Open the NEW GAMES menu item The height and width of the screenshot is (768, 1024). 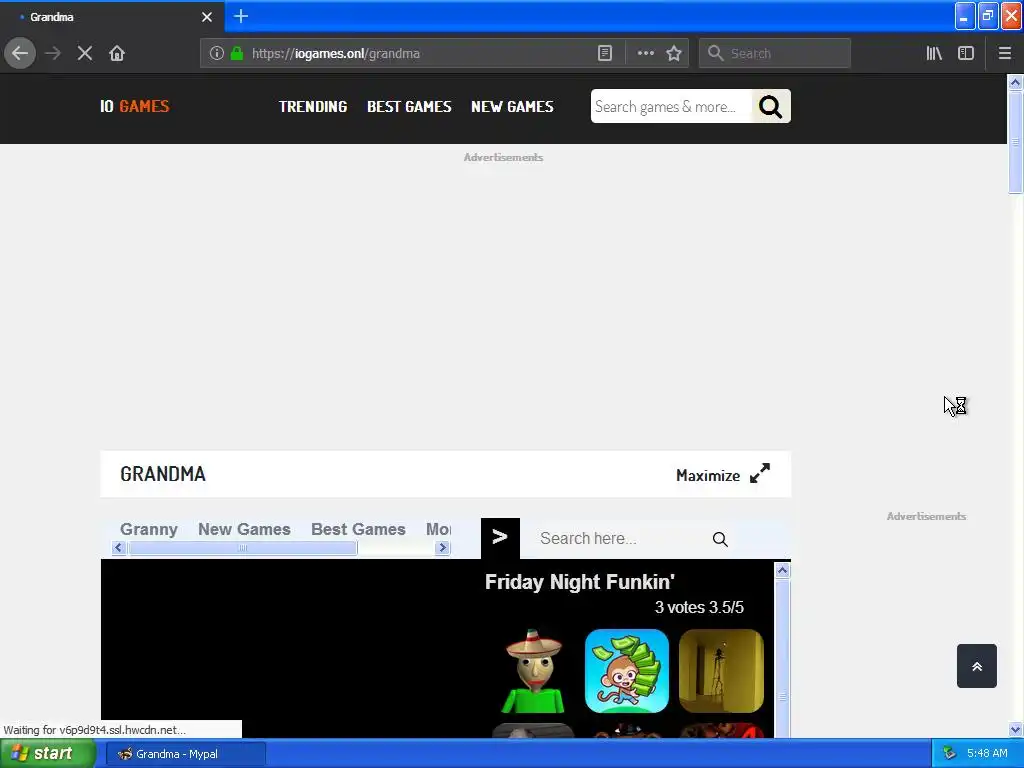coord(513,106)
